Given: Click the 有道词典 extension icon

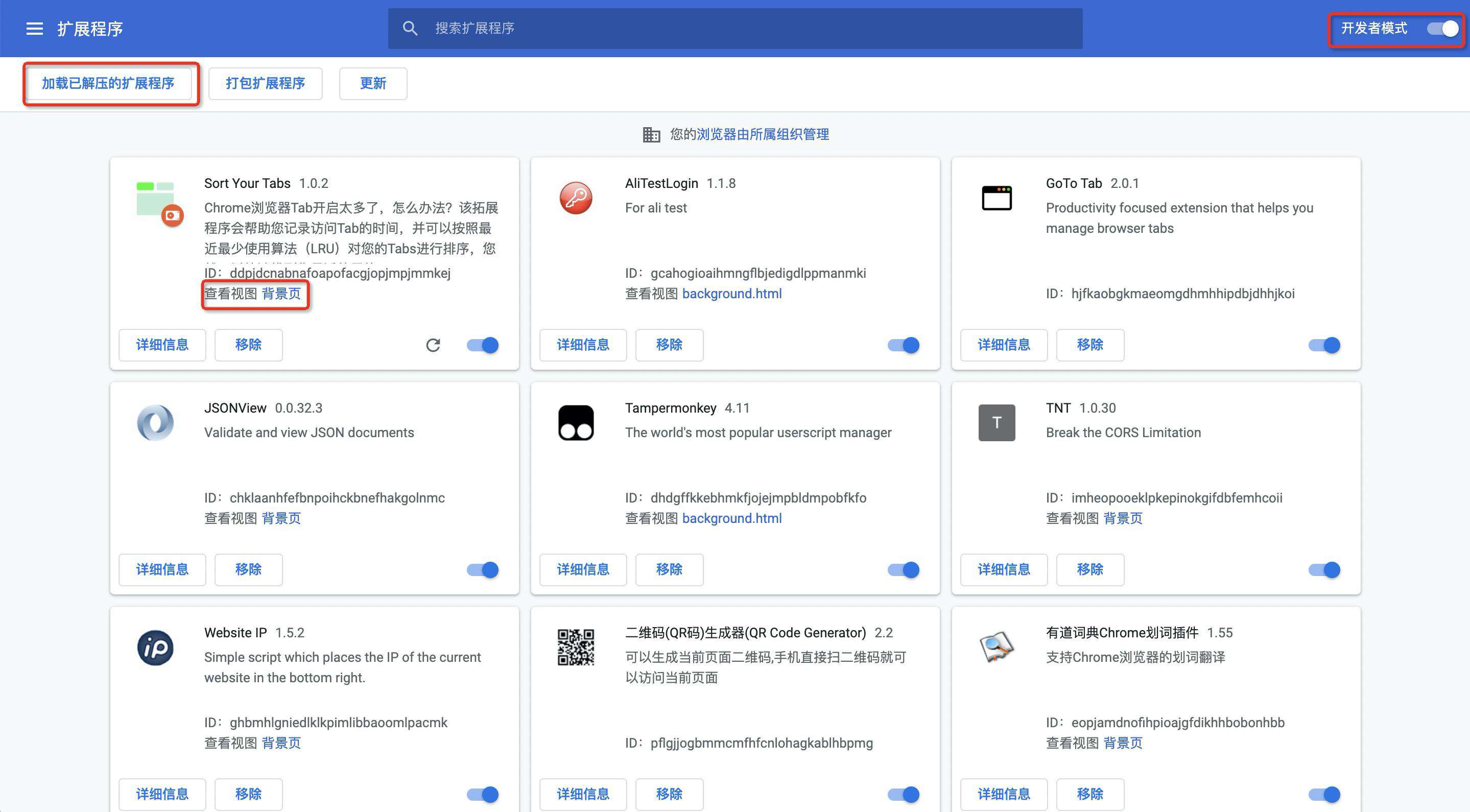Looking at the screenshot, I should [997, 648].
